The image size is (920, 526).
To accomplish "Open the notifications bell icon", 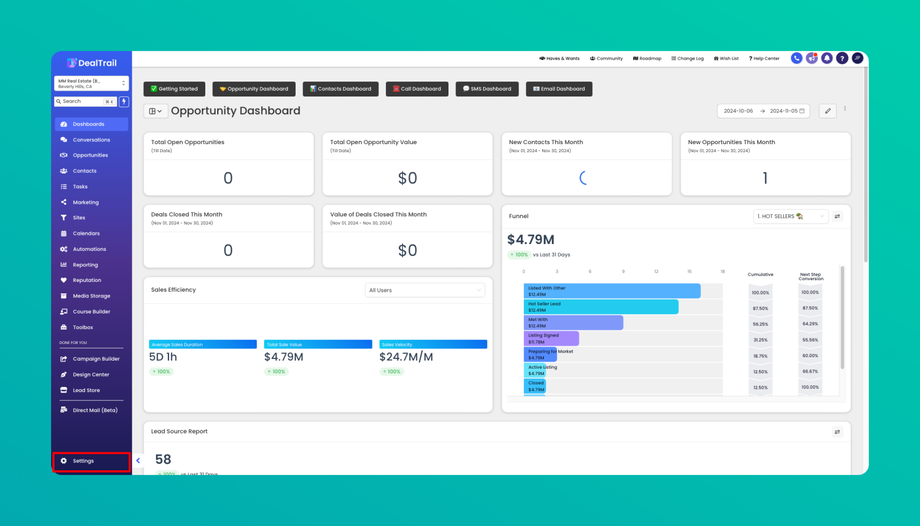I will [x=827, y=58].
